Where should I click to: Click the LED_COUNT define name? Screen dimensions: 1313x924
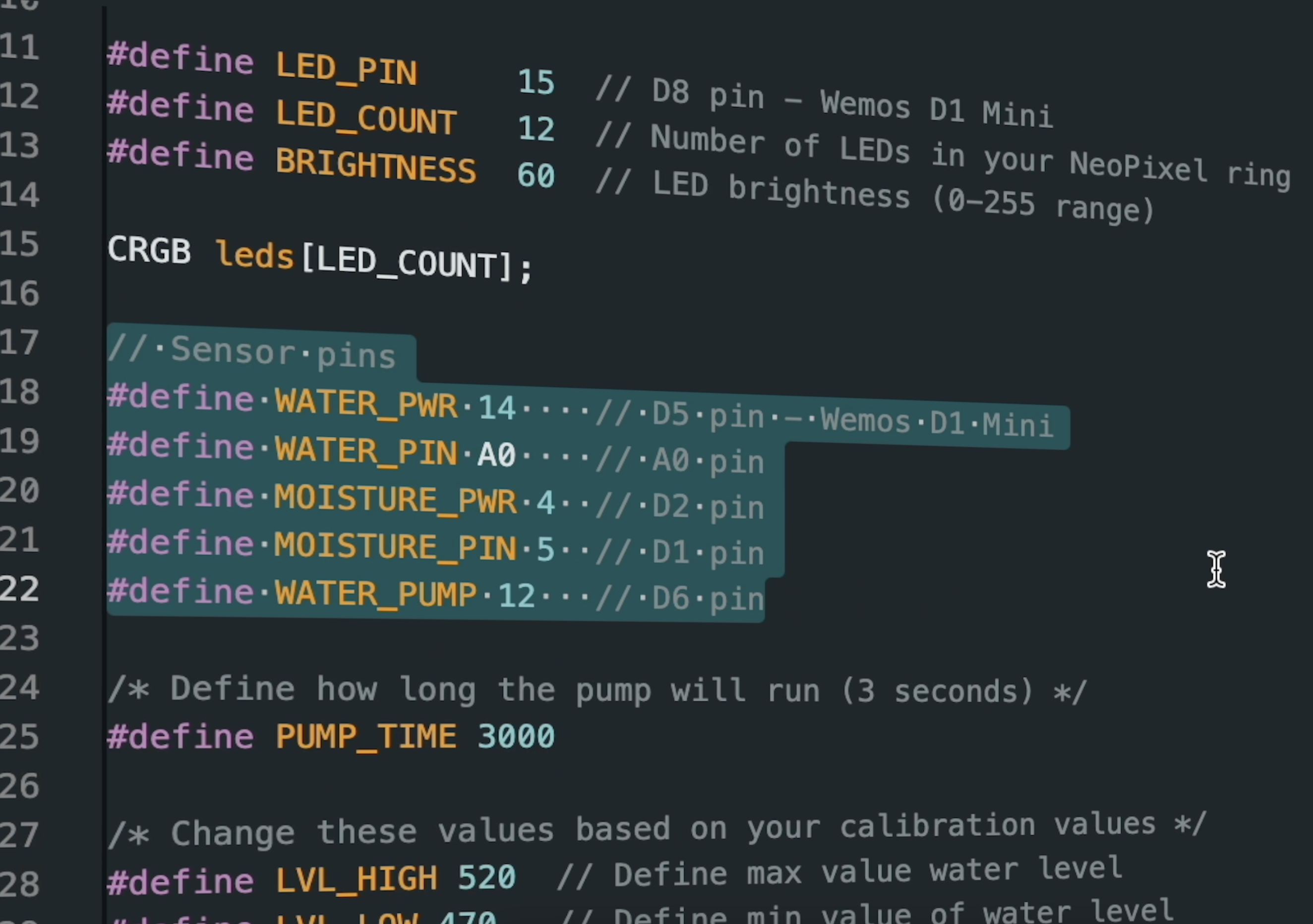366,118
